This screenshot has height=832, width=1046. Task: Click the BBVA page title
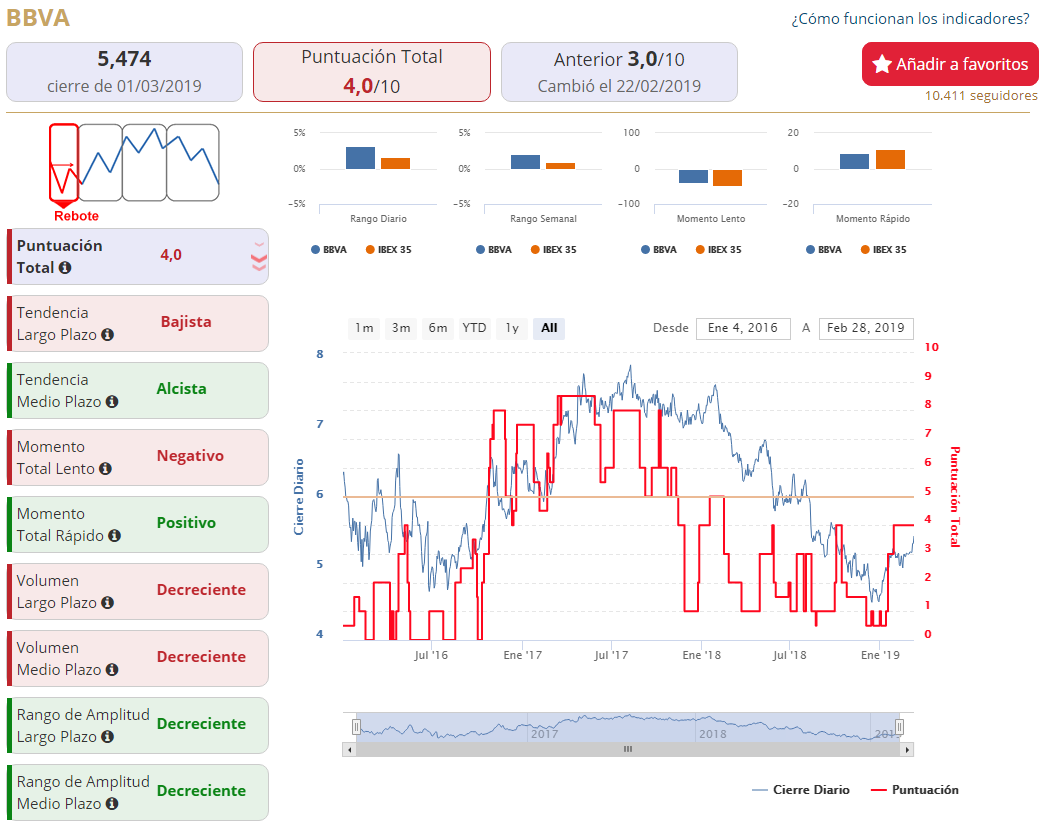(x=38, y=18)
